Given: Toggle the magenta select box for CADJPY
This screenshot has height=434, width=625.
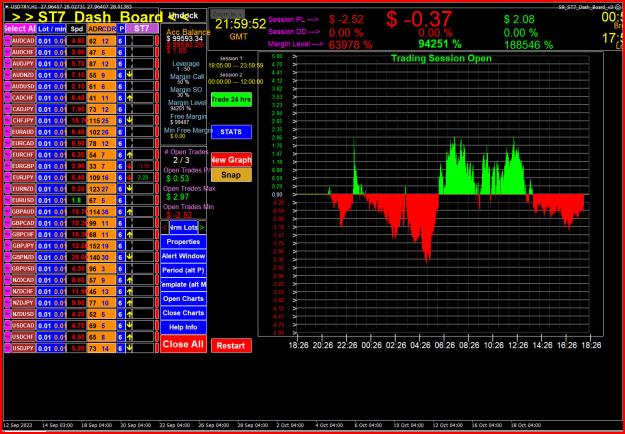Looking at the screenshot, I should [7, 109].
